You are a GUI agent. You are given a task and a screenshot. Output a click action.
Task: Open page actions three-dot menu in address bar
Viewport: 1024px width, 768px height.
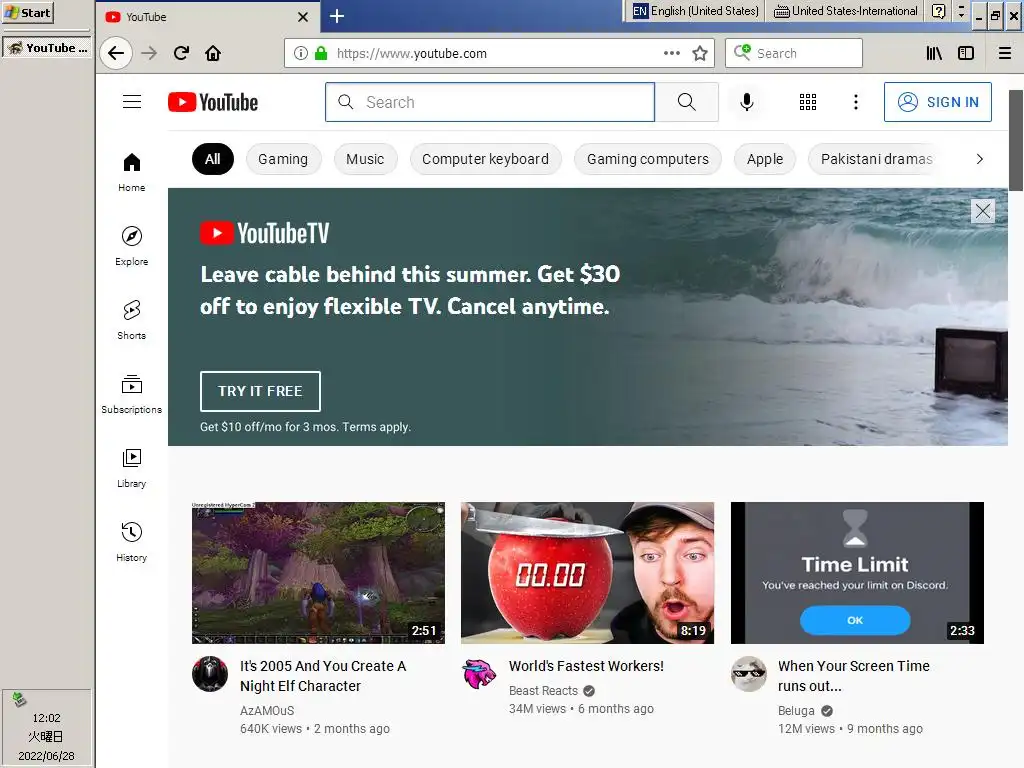pyautogui.click(x=671, y=53)
